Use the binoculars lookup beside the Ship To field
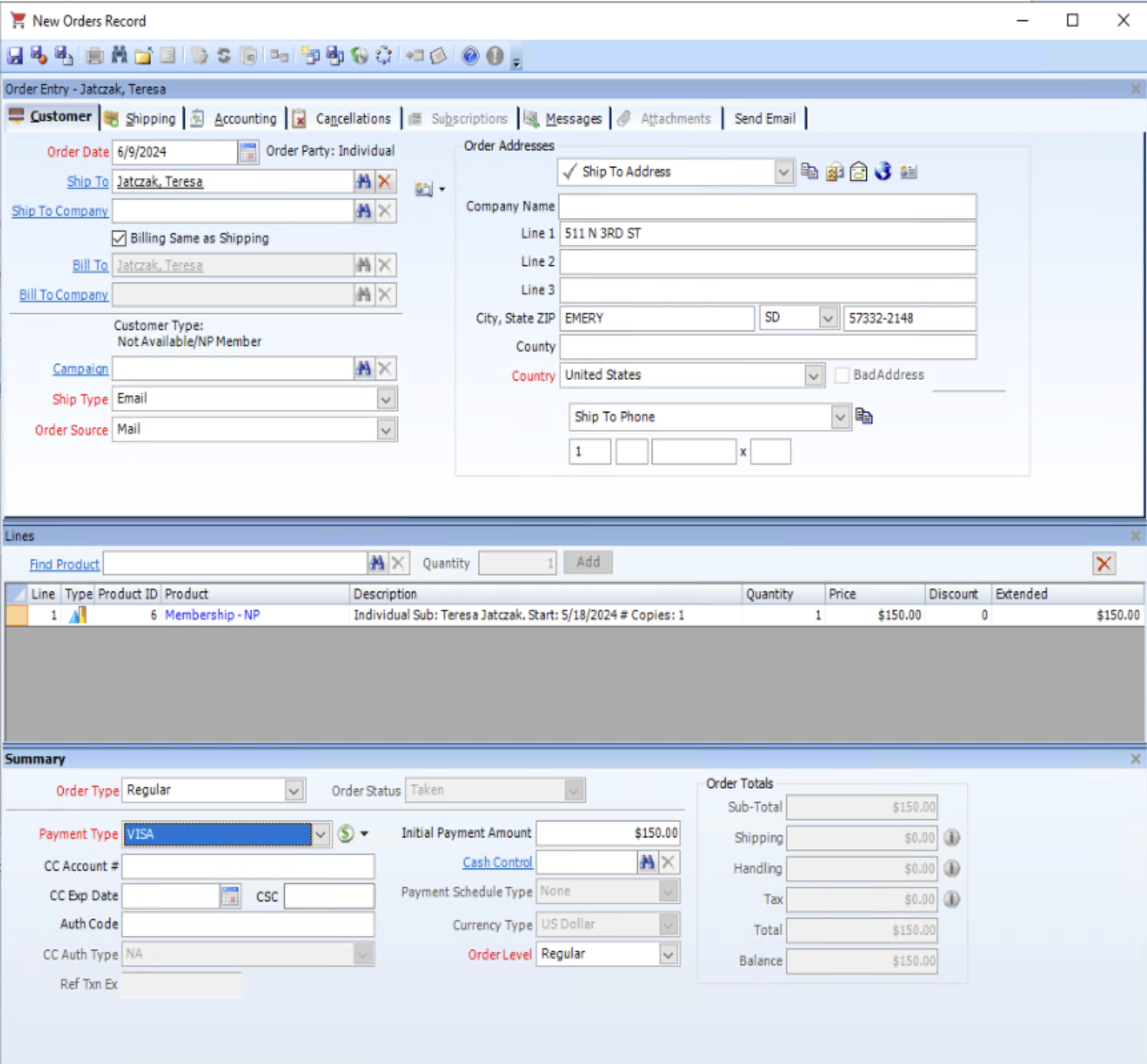 click(x=364, y=181)
